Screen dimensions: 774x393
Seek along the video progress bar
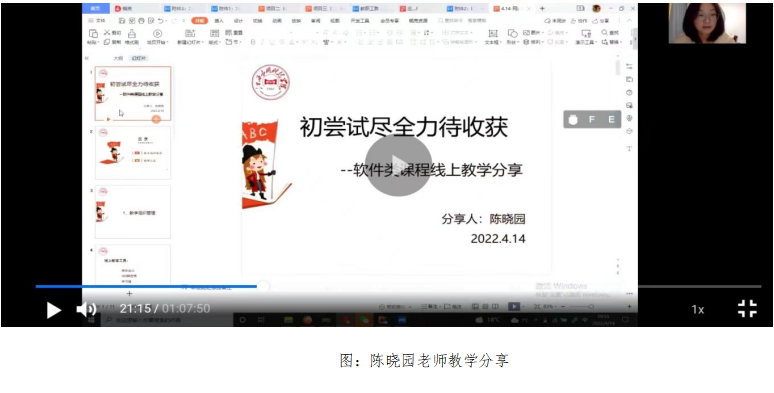[398, 286]
